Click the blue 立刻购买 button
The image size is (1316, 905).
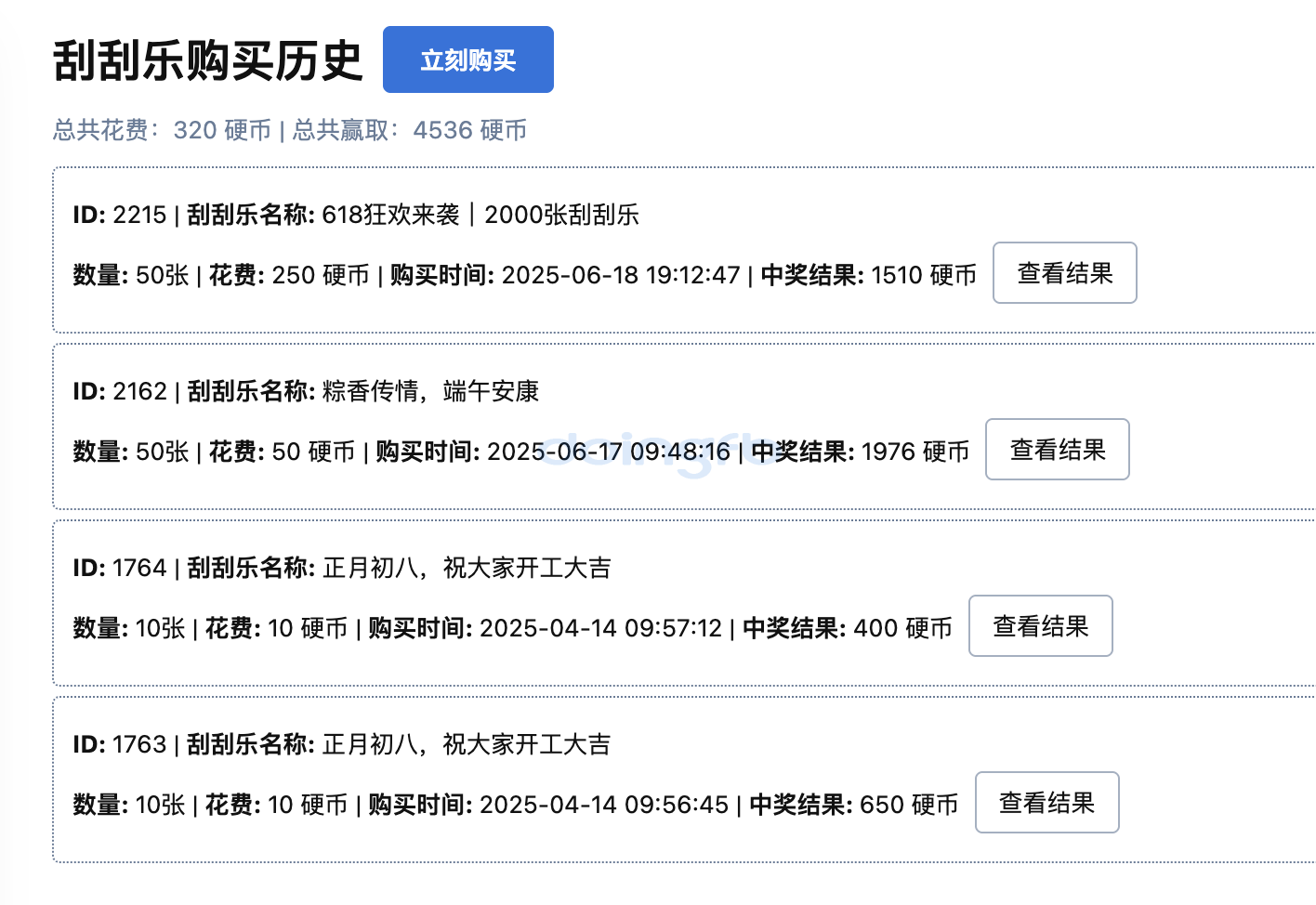pyautogui.click(x=468, y=59)
